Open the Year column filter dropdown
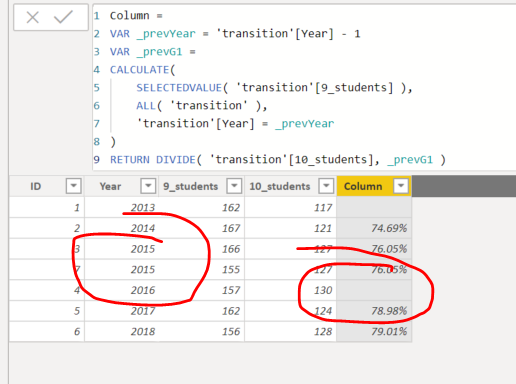516x384 pixels. point(148,186)
